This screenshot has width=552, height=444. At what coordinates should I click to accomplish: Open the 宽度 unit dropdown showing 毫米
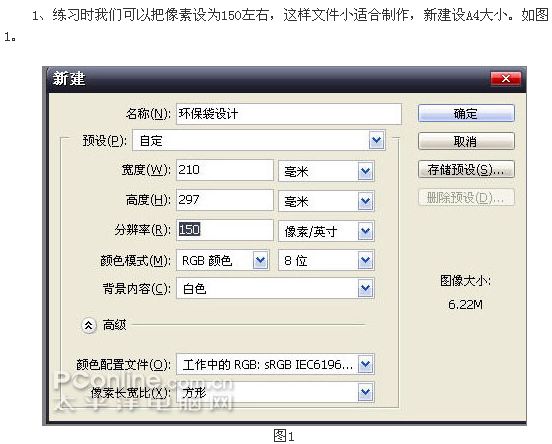[326, 171]
